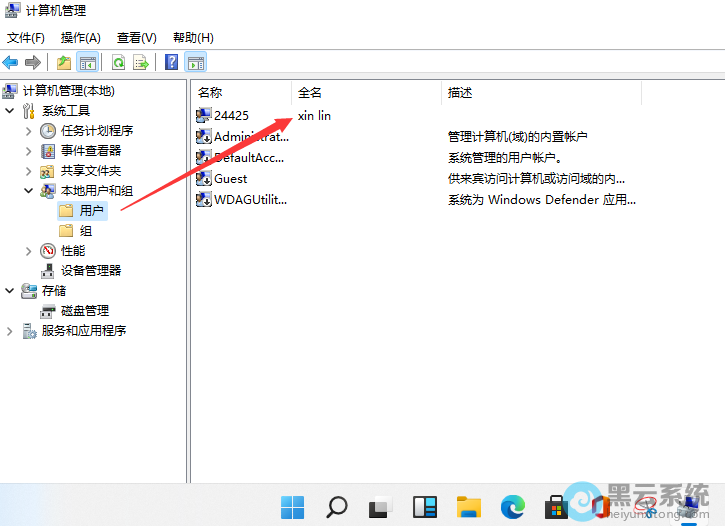725x526 pixels.
Task: Click description 系统为 Windows Defender 应用...
Action: click(x=541, y=200)
